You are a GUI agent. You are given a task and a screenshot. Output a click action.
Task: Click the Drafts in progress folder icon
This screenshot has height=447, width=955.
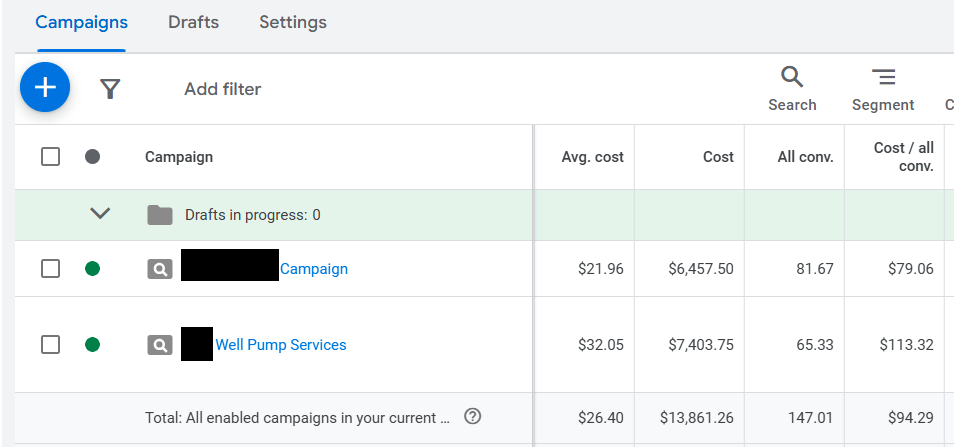160,215
